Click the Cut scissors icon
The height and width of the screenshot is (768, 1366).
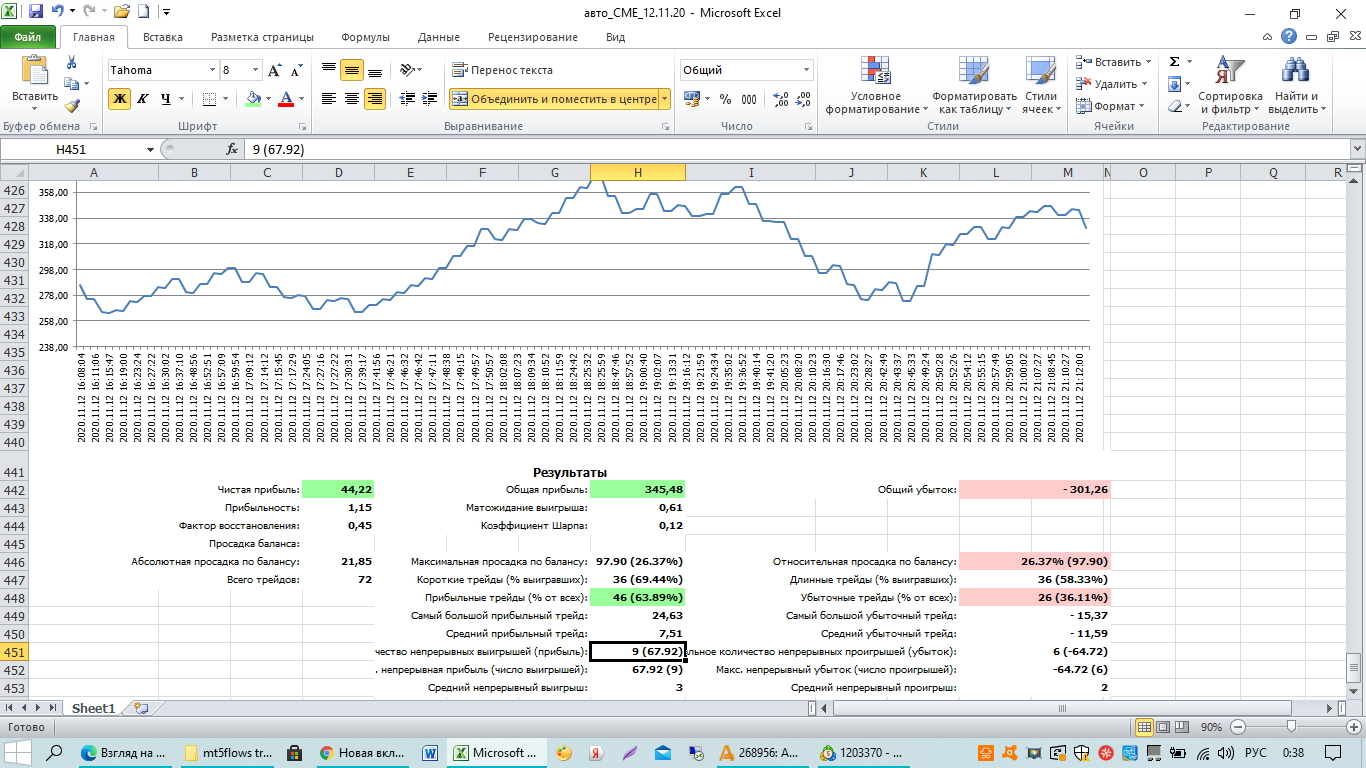tap(71, 63)
